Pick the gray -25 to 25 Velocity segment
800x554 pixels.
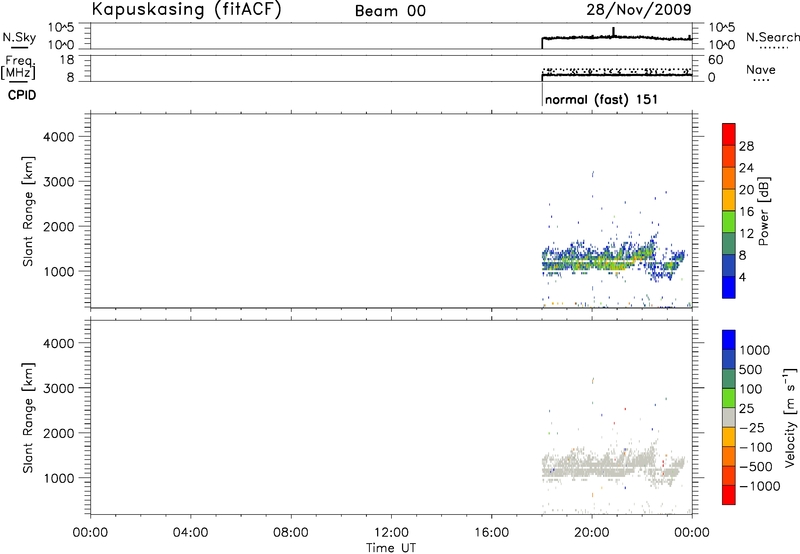(729, 417)
